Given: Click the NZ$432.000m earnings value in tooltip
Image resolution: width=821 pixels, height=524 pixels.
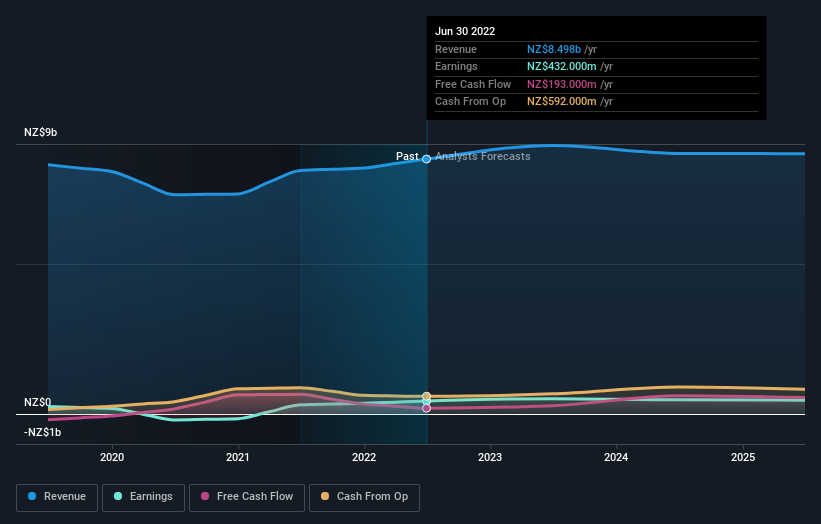Looking at the screenshot, I should pyautogui.click(x=562, y=66).
